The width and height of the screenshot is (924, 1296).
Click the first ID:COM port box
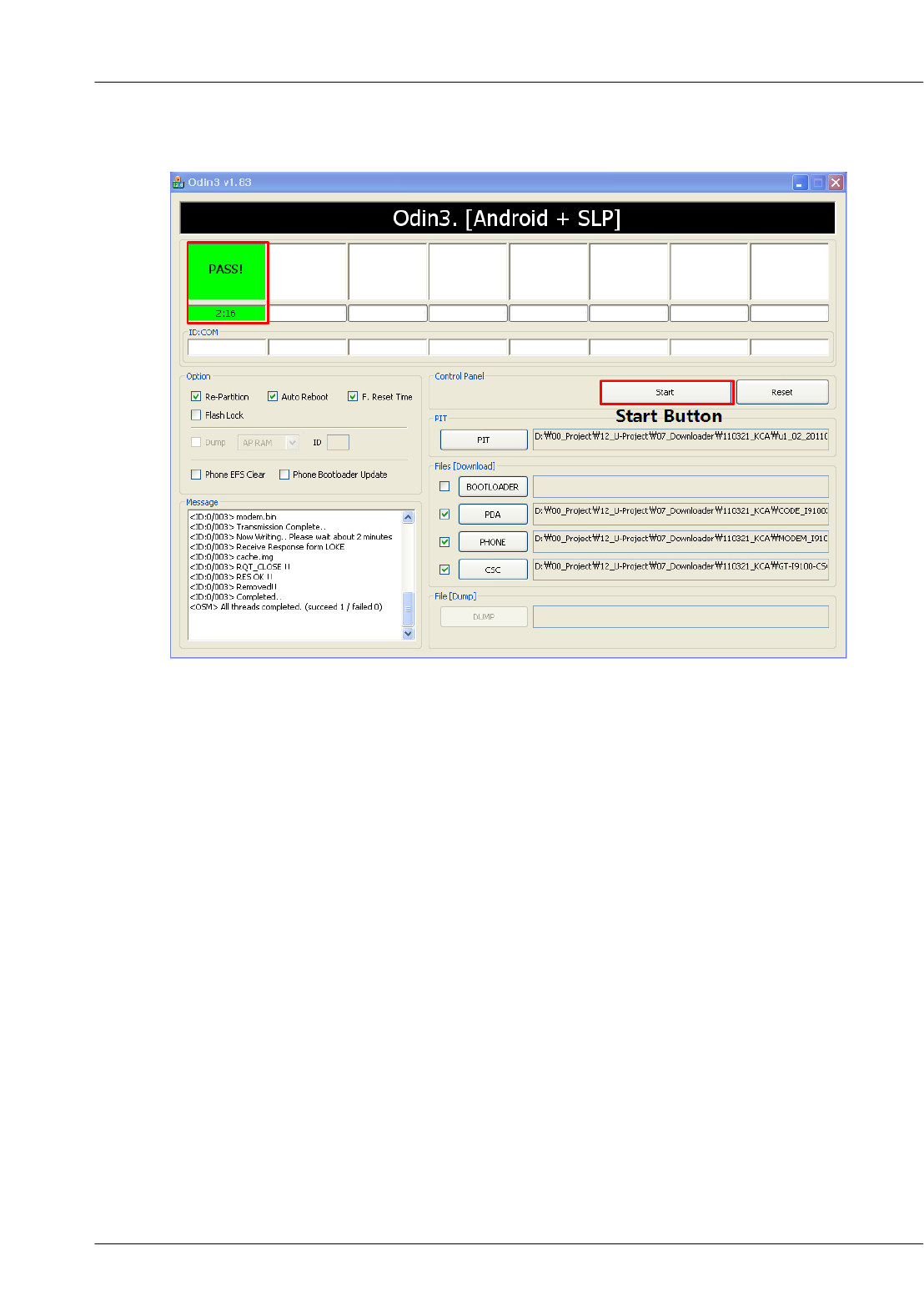227,347
